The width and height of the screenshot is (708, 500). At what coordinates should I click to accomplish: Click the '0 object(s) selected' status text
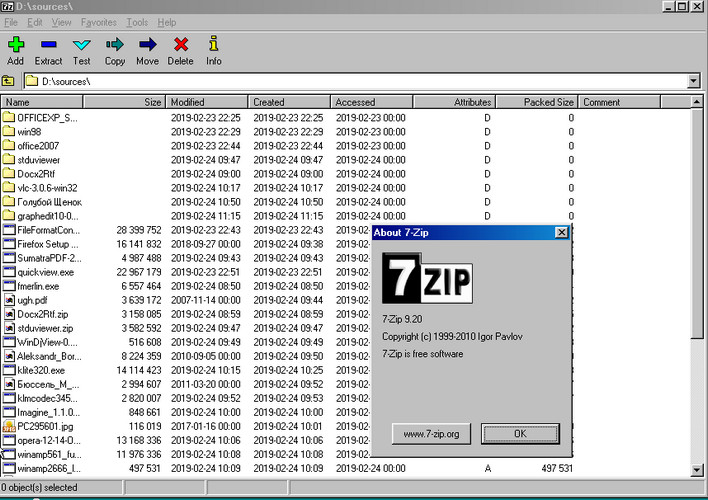39,487
